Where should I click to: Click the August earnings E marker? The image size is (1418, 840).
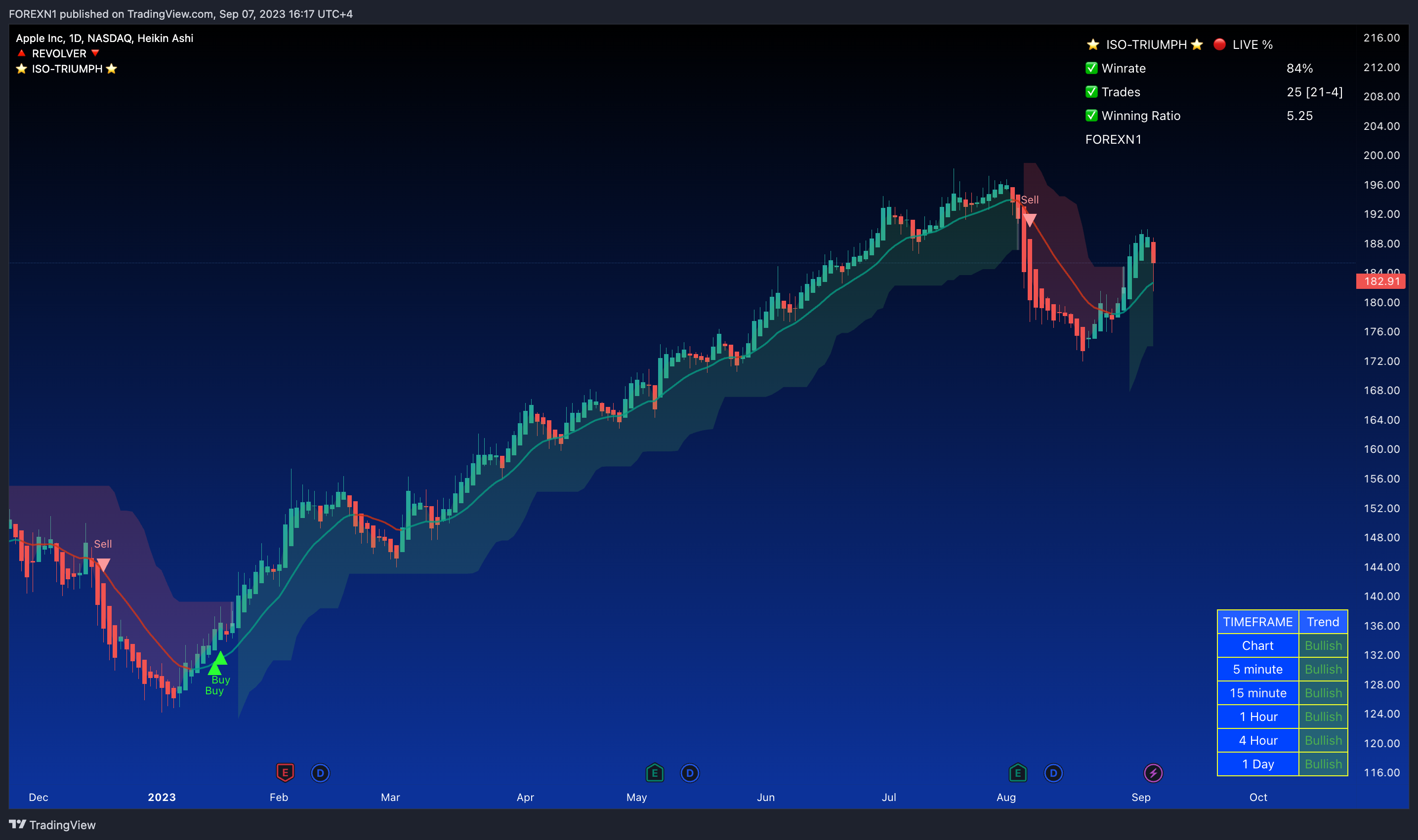[1018, 773]
